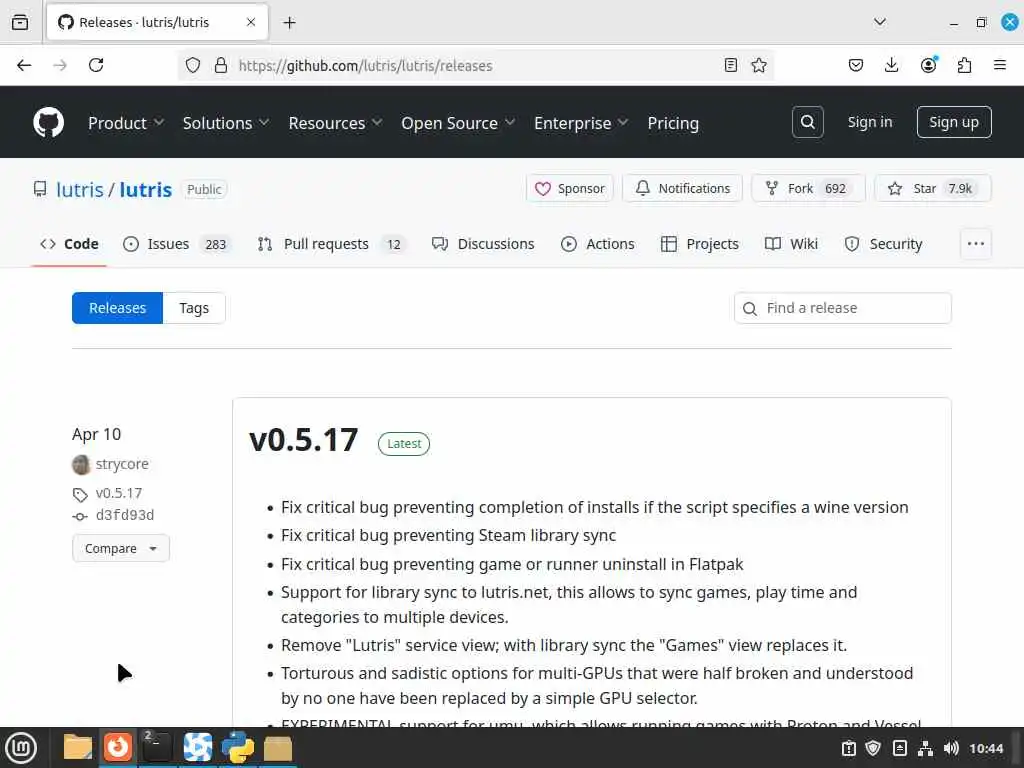Click the Pricing link

click(x=673, y=123)
